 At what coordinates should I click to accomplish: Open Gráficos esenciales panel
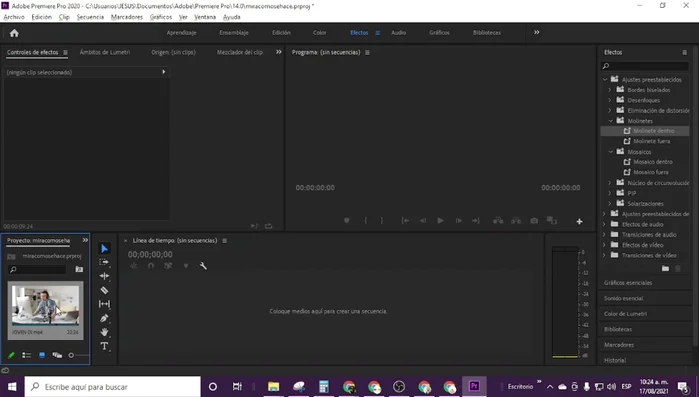pos(628,283)
